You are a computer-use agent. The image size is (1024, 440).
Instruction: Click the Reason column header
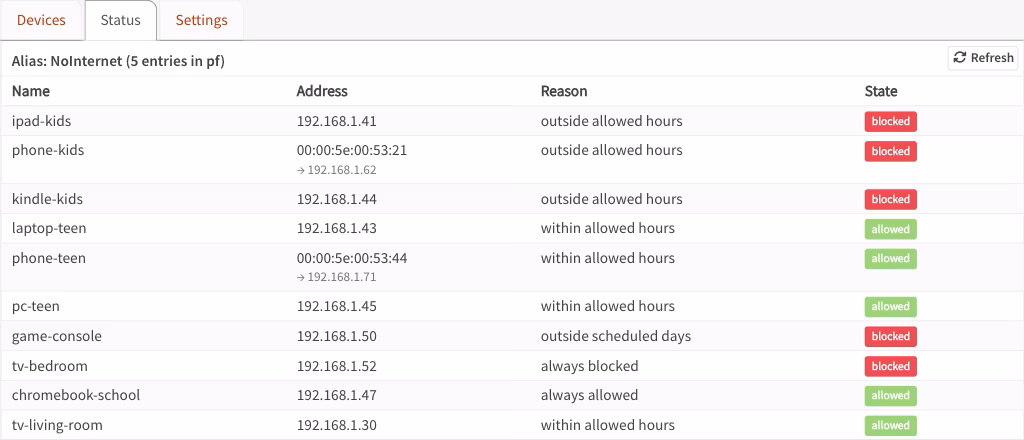click(564, 91)
